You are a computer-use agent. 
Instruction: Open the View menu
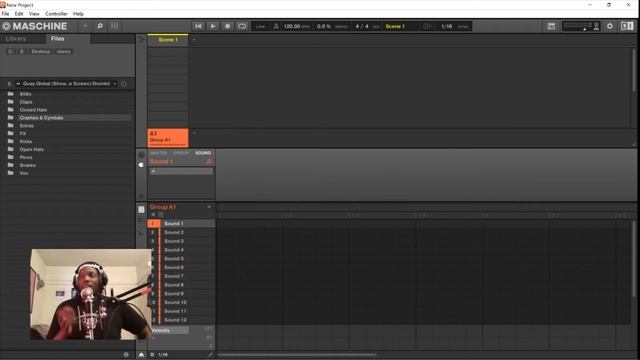click(x=34, y=13)
